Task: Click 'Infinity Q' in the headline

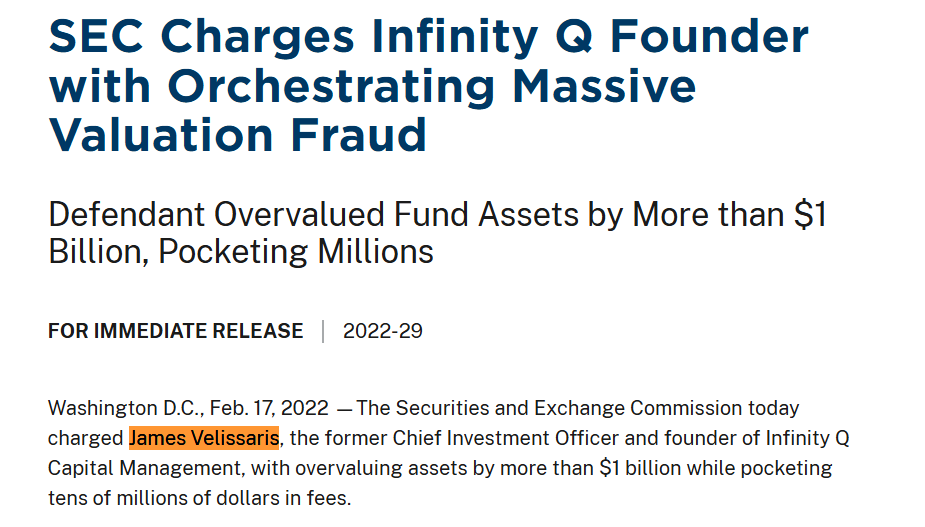Action: coord(482,37)
